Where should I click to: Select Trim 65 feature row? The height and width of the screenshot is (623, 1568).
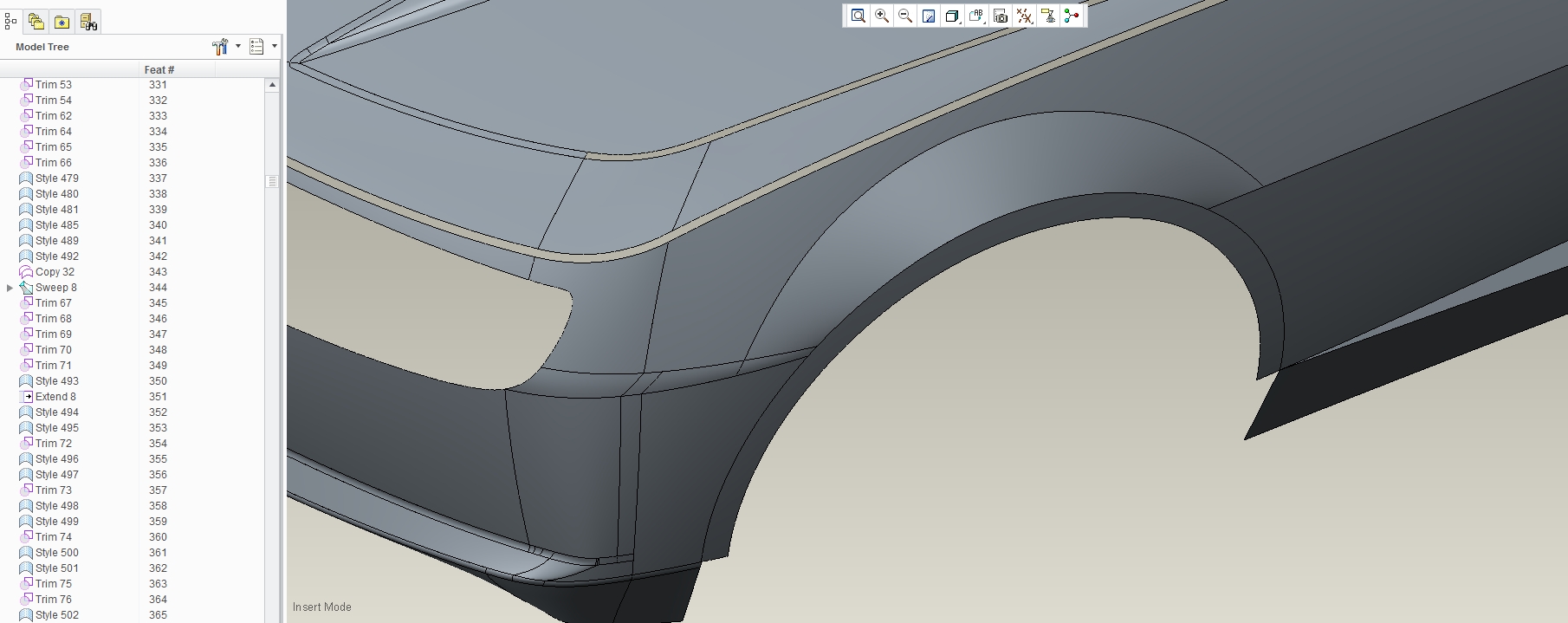[54, 147]
